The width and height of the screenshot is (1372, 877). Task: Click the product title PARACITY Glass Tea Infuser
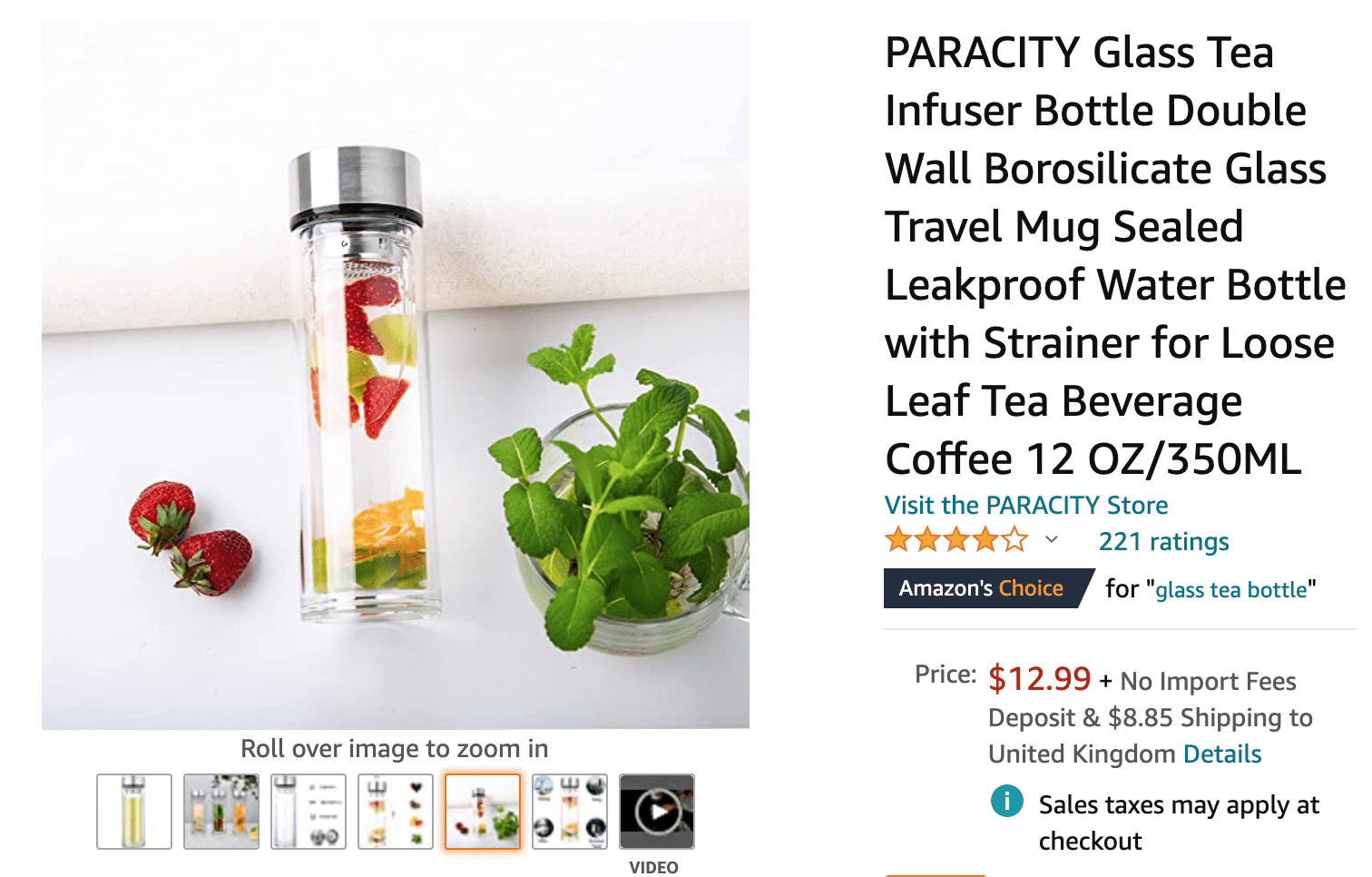tap(1115, 255)
